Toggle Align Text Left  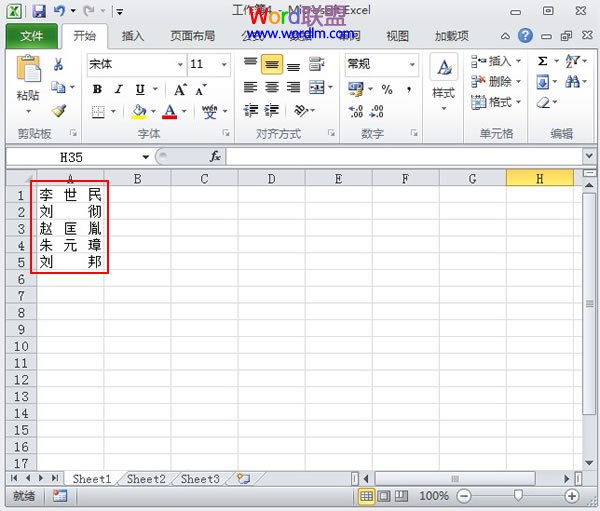pyautogui.click(x=251, y=88)
